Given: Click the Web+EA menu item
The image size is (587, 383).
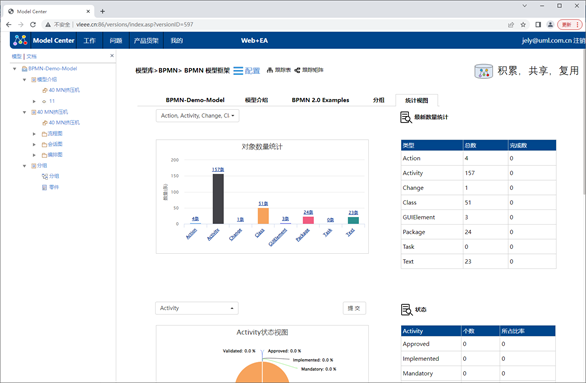Looking at the screenshot, I should tap(254, 40).
